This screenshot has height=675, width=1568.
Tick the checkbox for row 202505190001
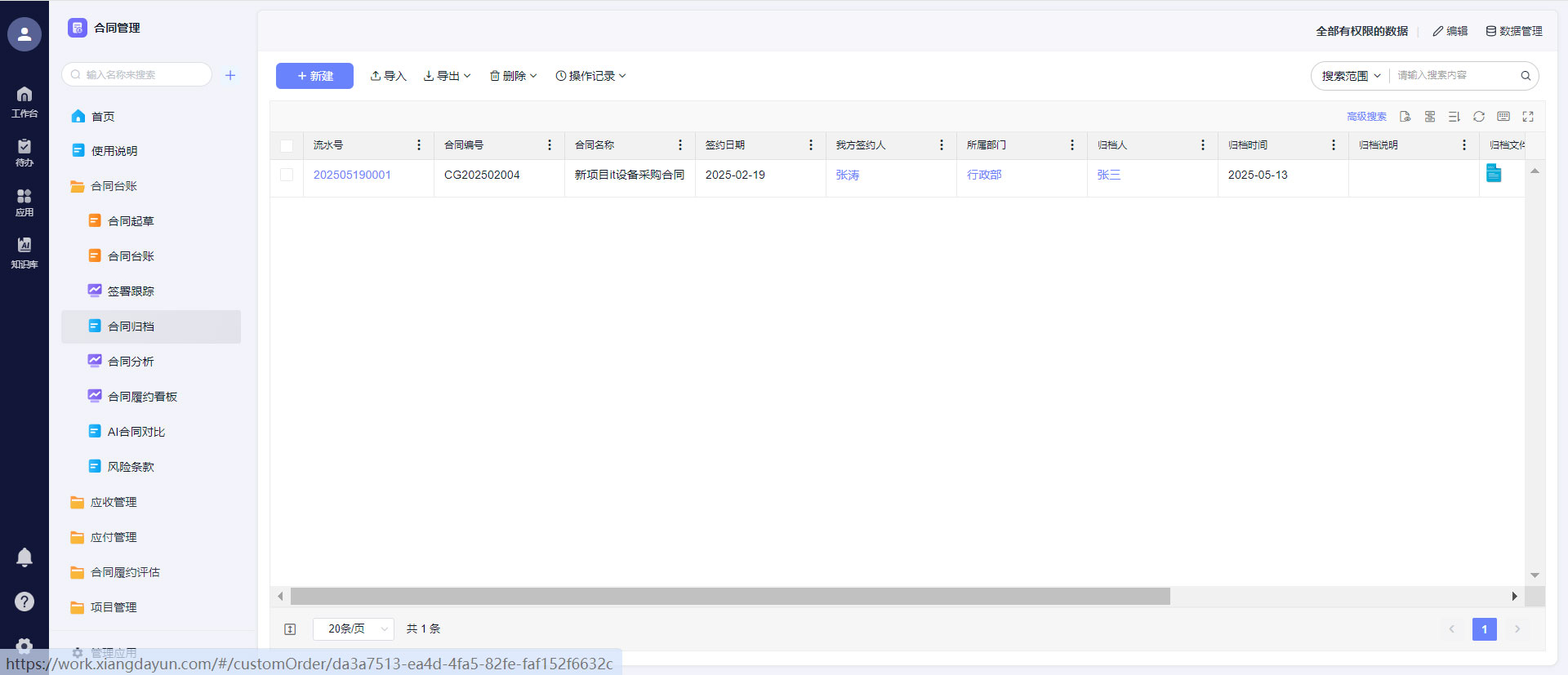coord(287,175)
